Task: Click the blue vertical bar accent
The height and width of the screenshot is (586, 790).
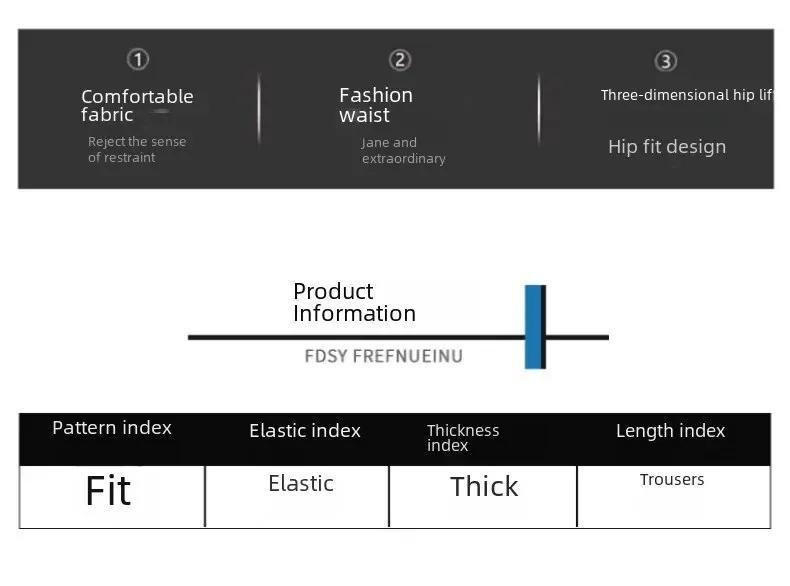Action: tap(535, 326)
